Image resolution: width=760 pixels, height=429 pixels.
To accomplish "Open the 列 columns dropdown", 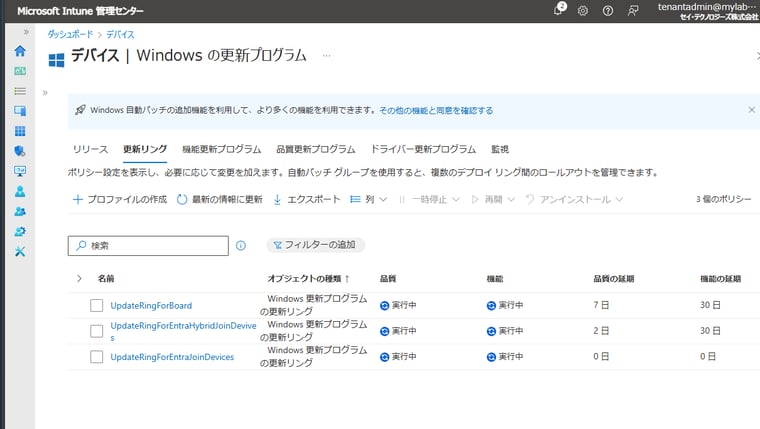I will click(368, 199).
